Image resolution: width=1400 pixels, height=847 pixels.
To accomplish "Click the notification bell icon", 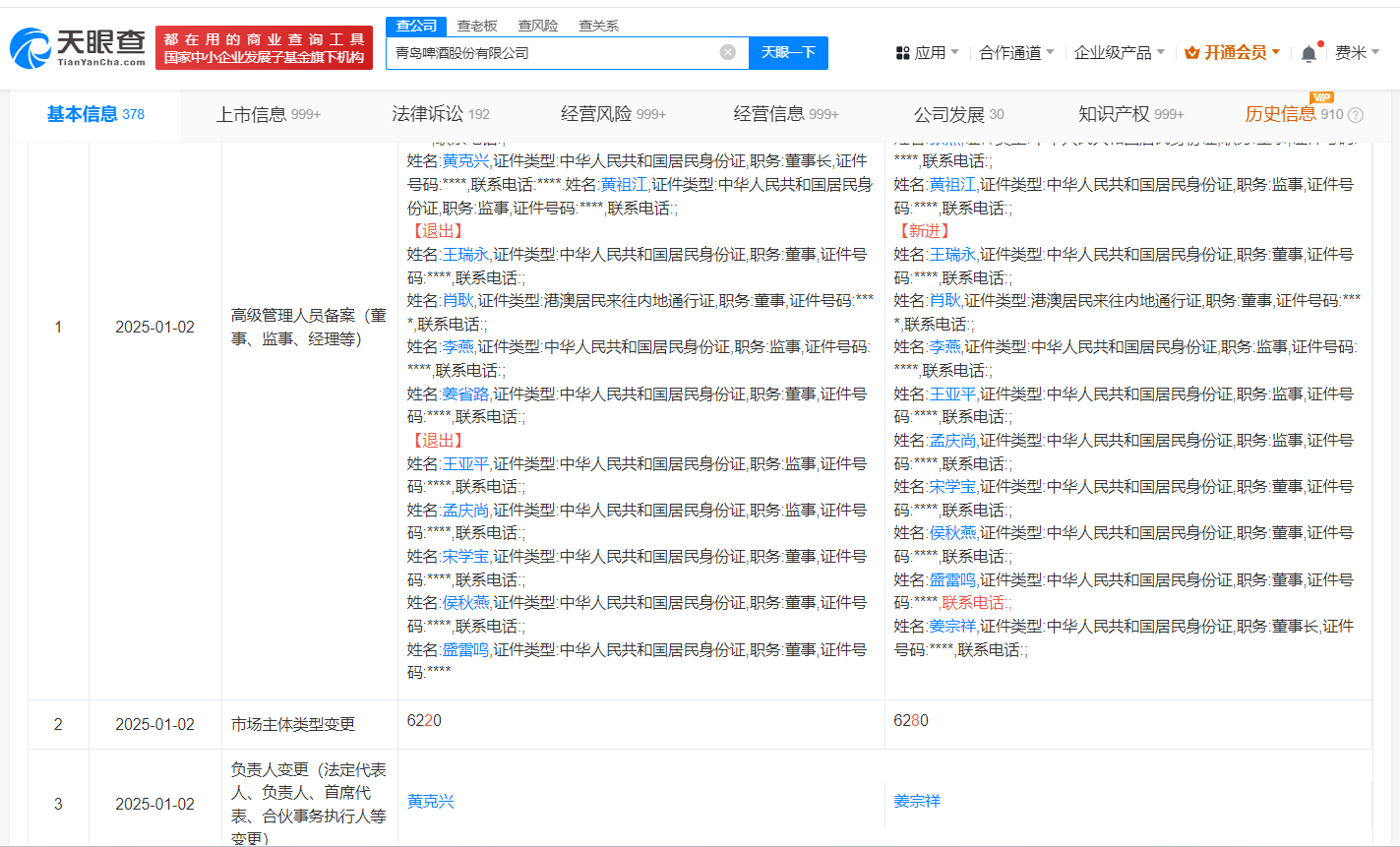I will (1308, 53).
